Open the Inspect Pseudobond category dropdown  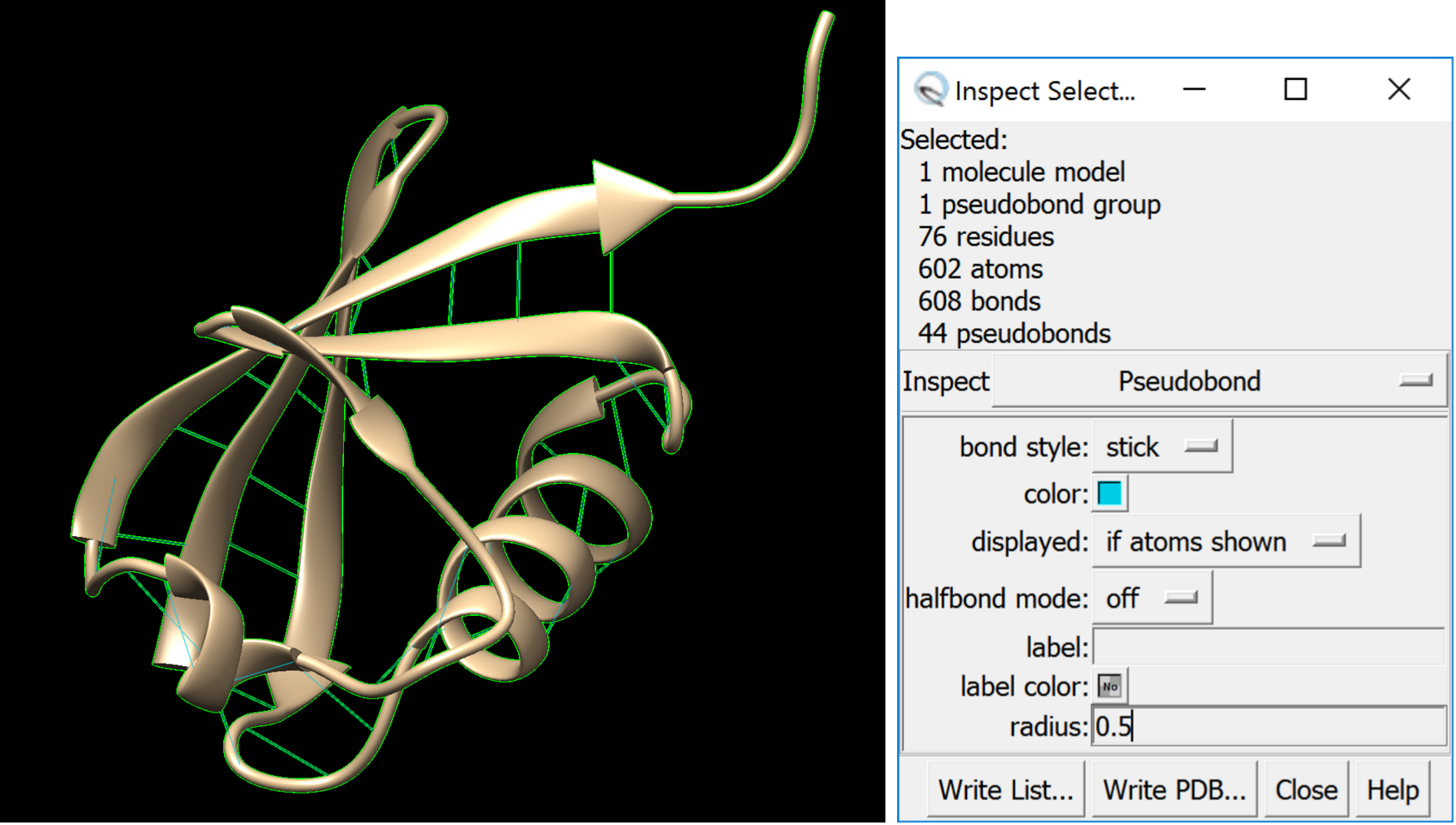pos(1219,381)
